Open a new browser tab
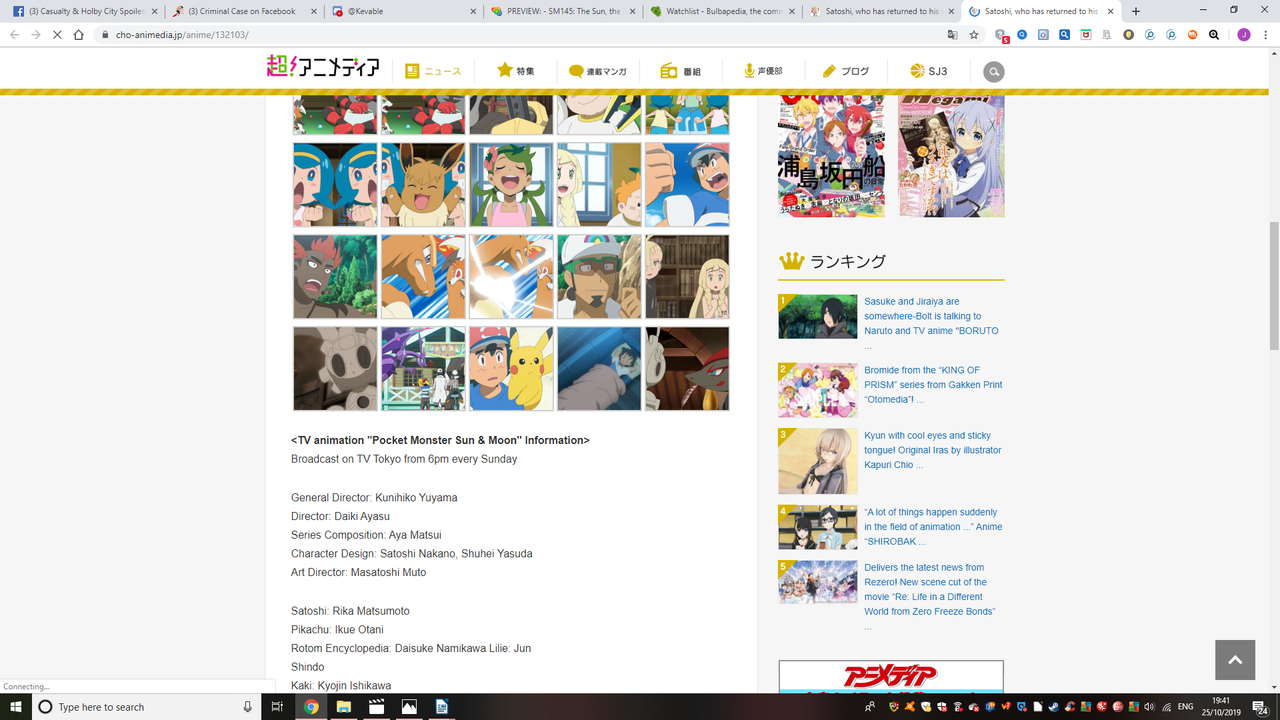The width and height of the screenshot is (1280, 720). [1136, 11]
